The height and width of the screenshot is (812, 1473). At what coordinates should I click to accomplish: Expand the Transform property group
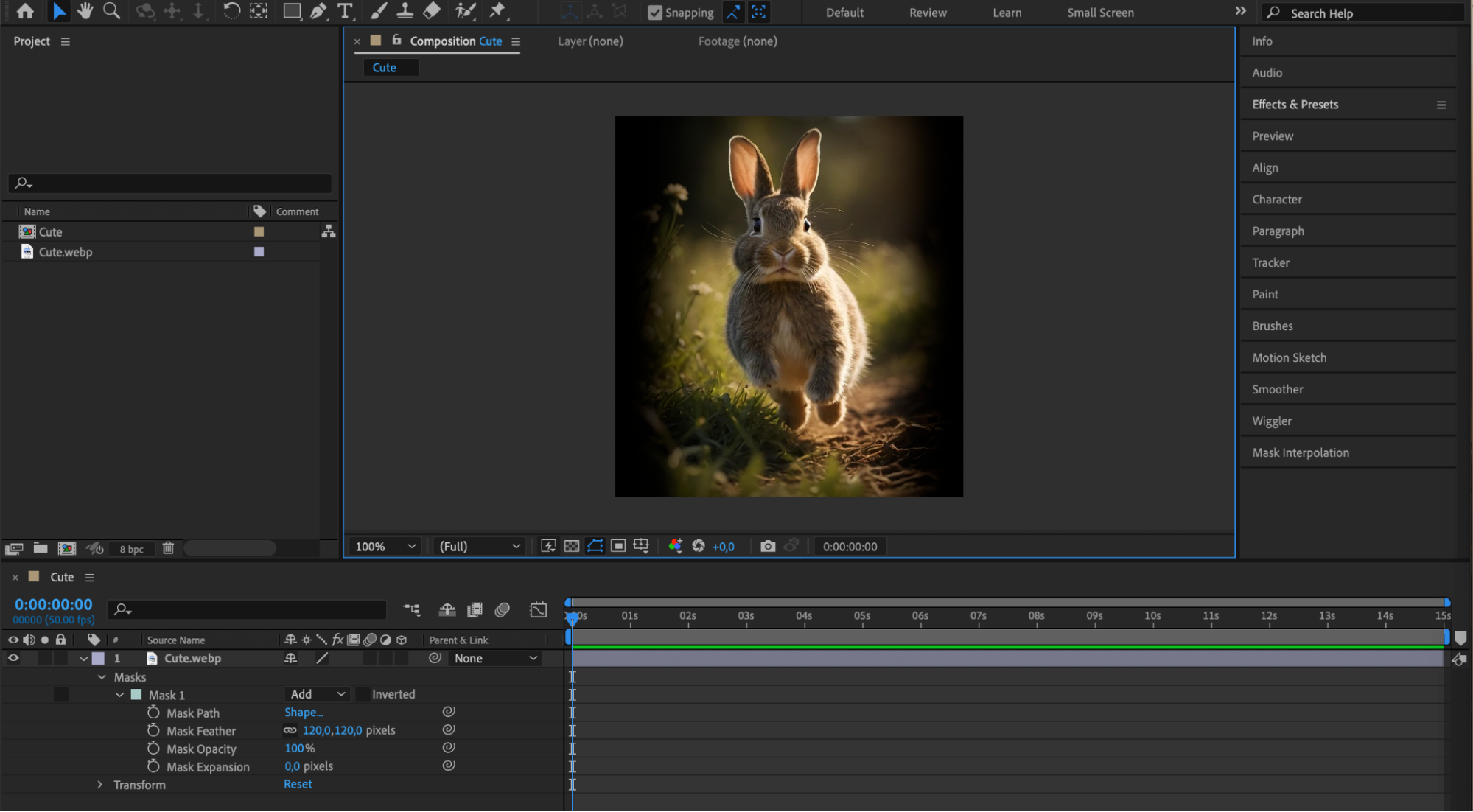(x=100, y=785)
